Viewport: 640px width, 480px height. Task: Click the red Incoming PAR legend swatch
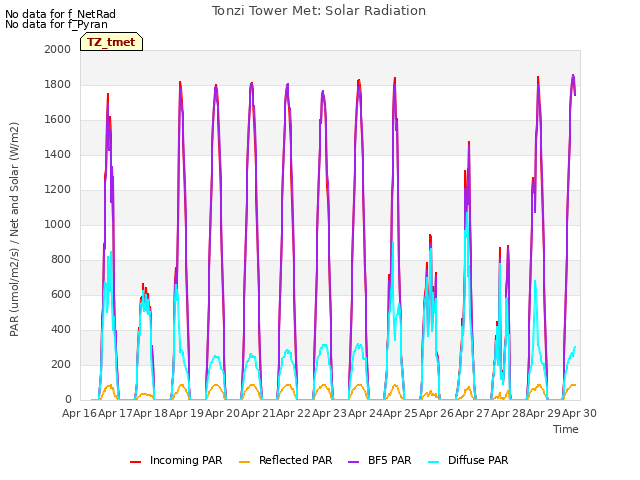136,462
